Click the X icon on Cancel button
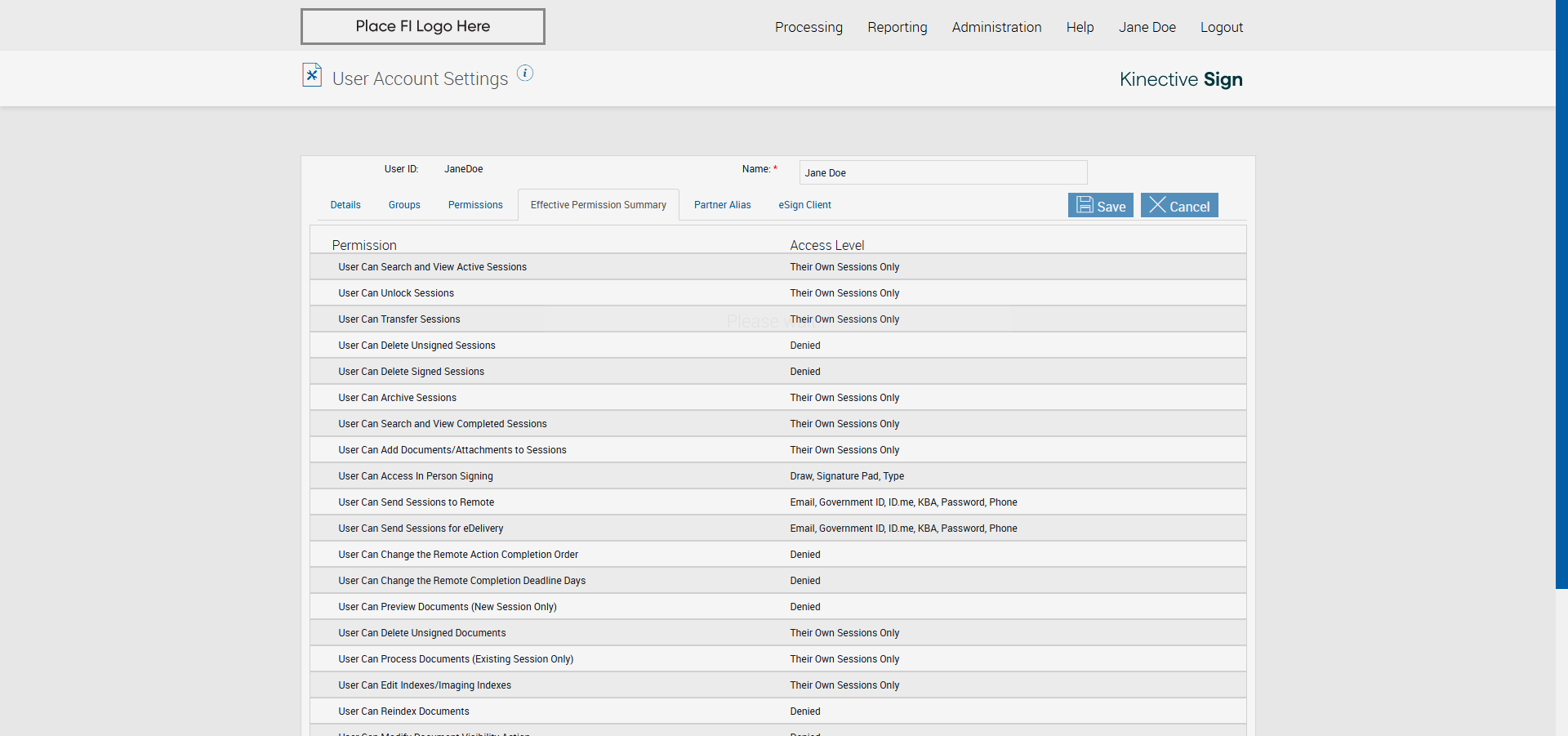Screen dimensions: 1568x736 (x=1157, y=205)
